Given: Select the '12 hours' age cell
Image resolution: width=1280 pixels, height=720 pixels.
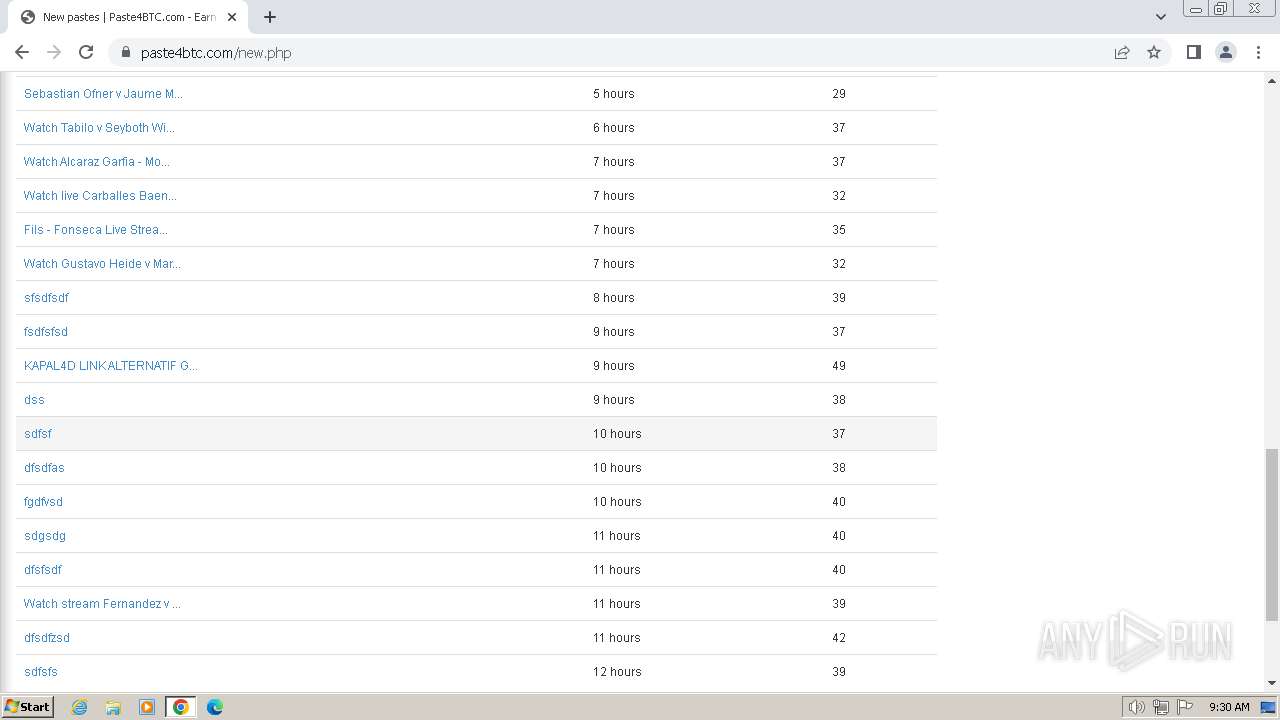Looking at the screenshot, I should point(617,672).
